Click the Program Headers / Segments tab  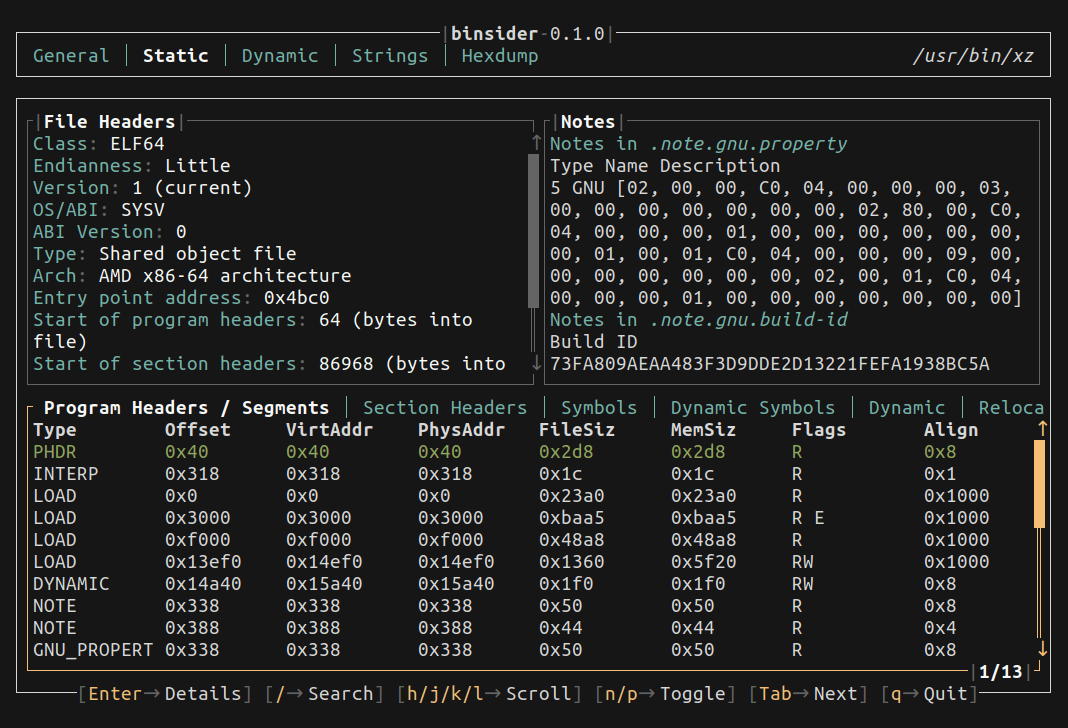[180, 407]
